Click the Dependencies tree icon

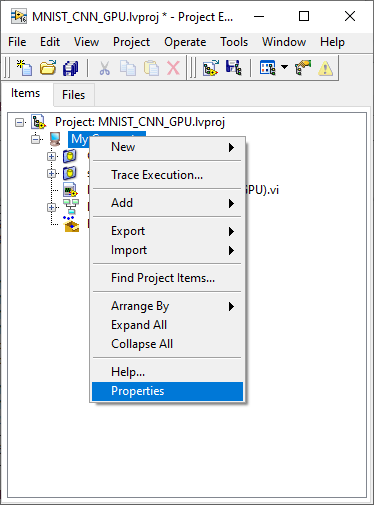tap(71, 207)
